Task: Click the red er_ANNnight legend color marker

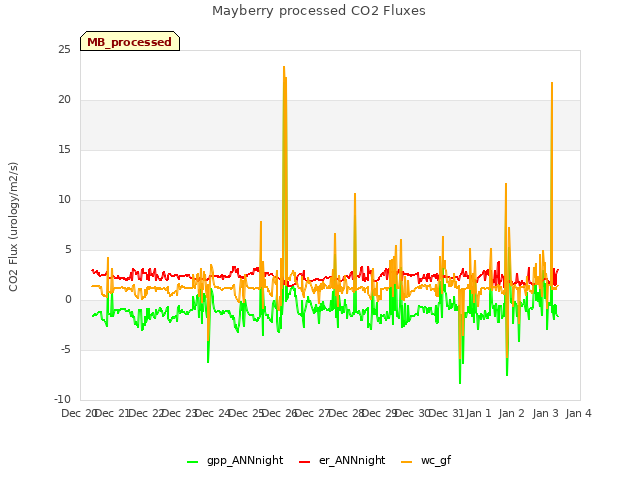Action: (304, 462)
